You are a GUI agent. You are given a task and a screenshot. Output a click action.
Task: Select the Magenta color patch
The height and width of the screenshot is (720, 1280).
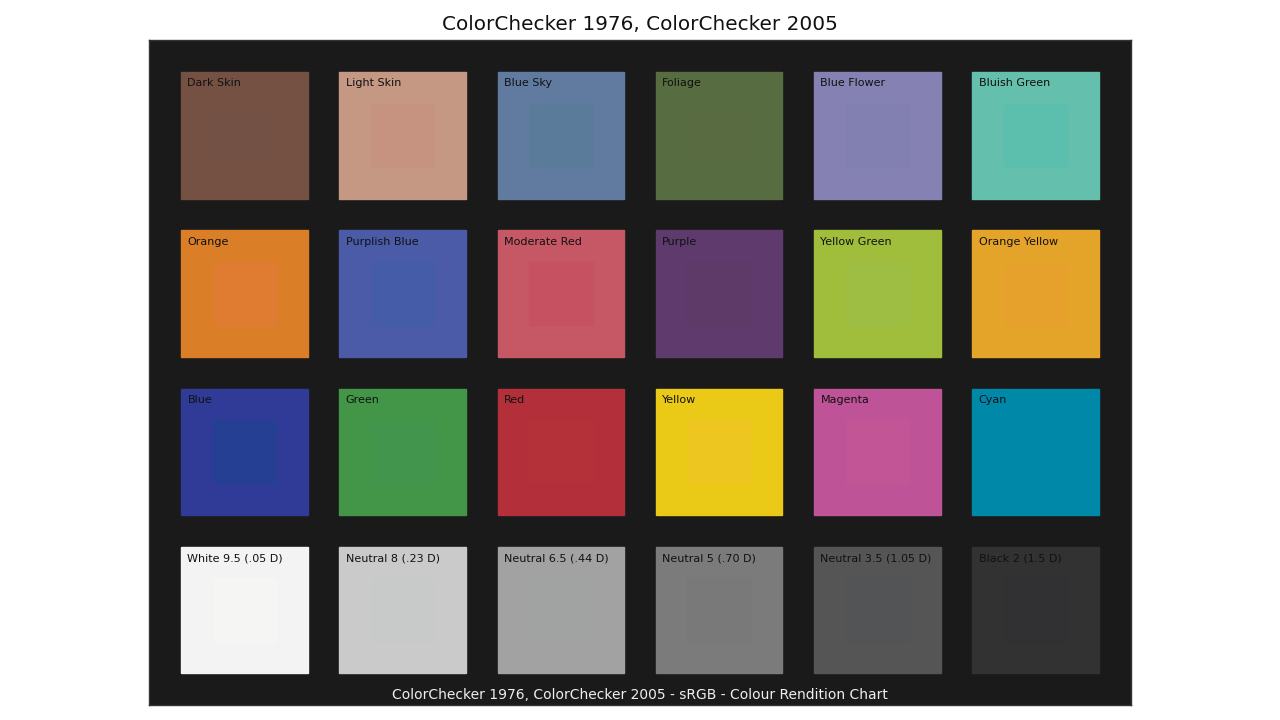878,452
